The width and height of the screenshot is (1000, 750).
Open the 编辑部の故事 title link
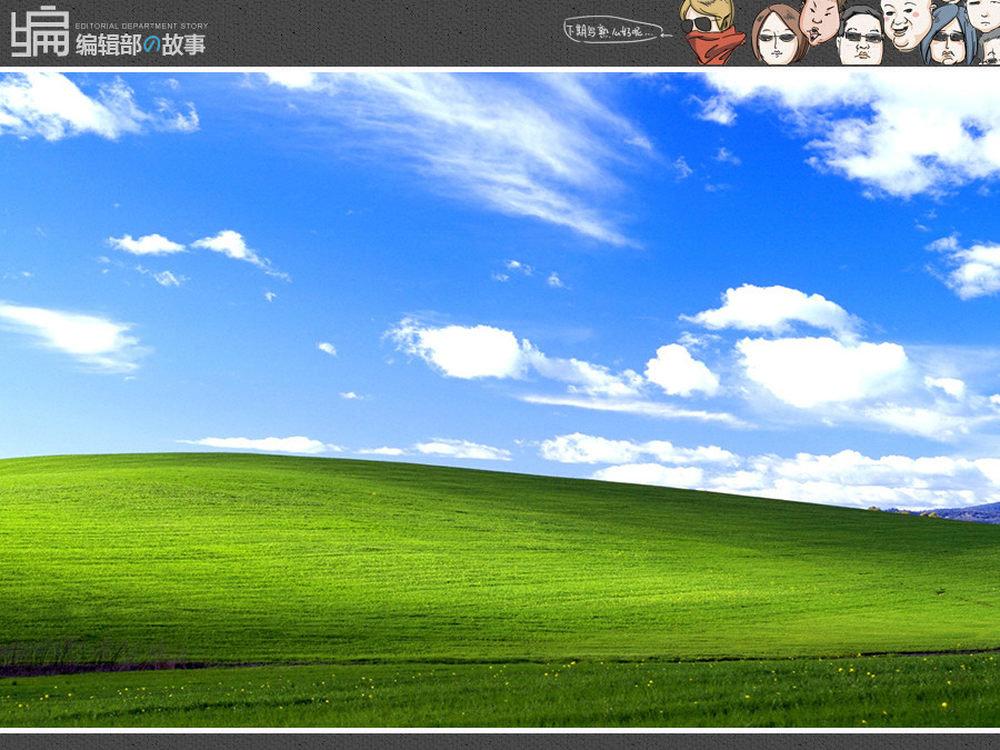point(140,45)
